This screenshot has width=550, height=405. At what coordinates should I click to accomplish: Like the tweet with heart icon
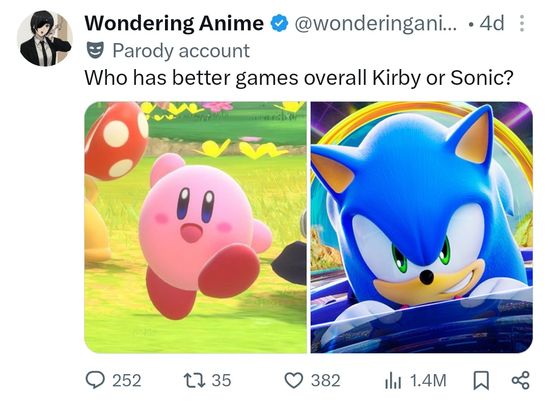click(294, 380)
